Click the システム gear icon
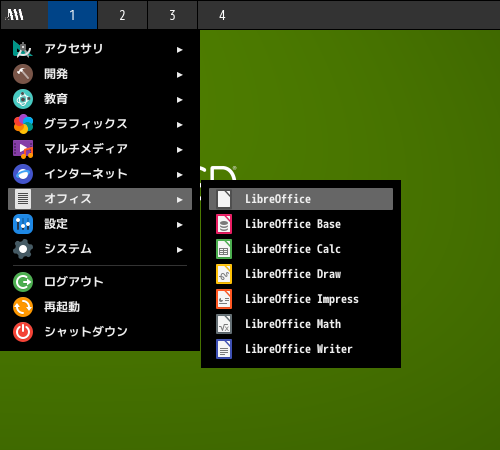This screenshot has width=500, height=450. [23, 249]
